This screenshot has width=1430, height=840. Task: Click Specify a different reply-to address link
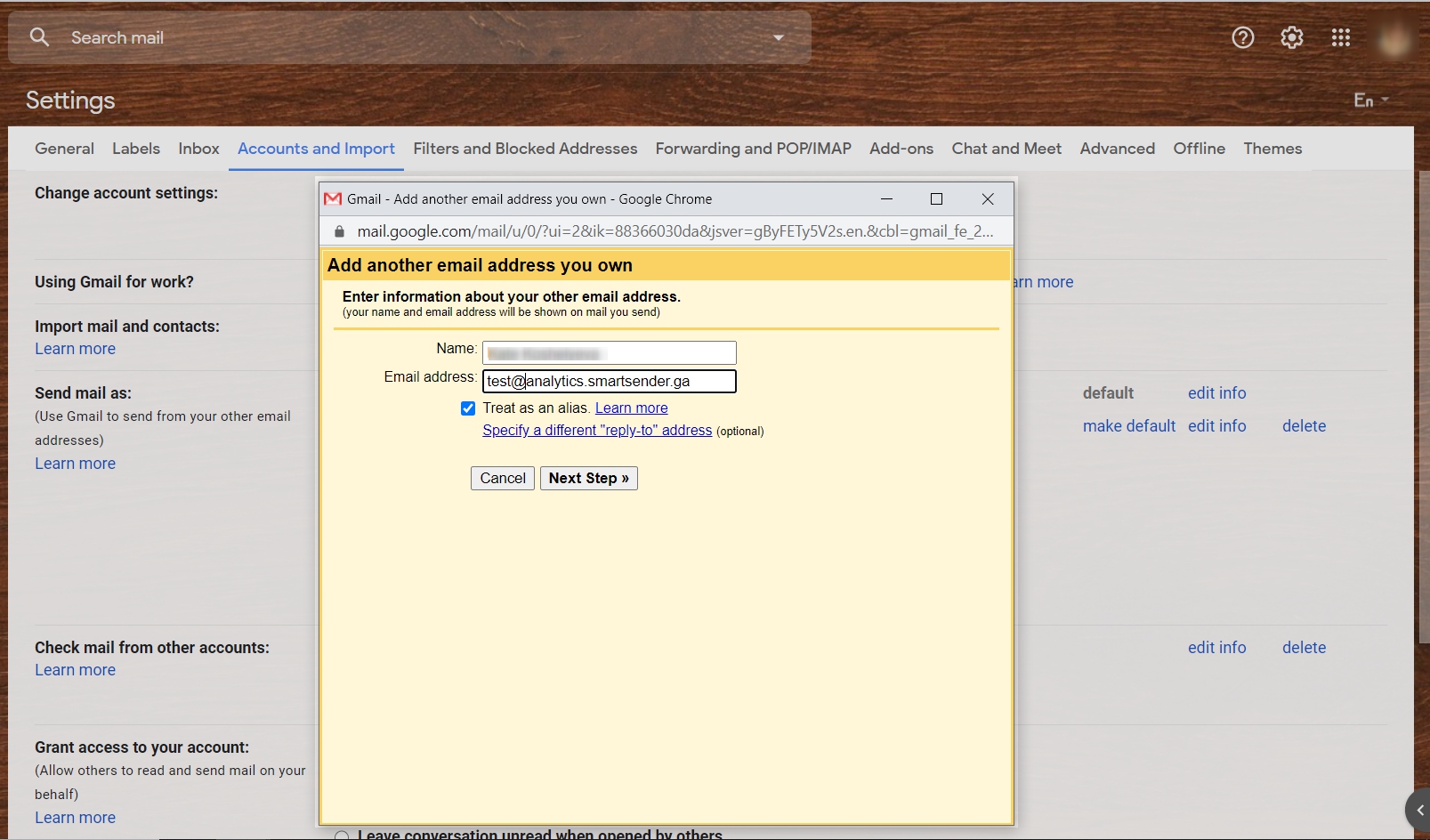coord(597,431)
